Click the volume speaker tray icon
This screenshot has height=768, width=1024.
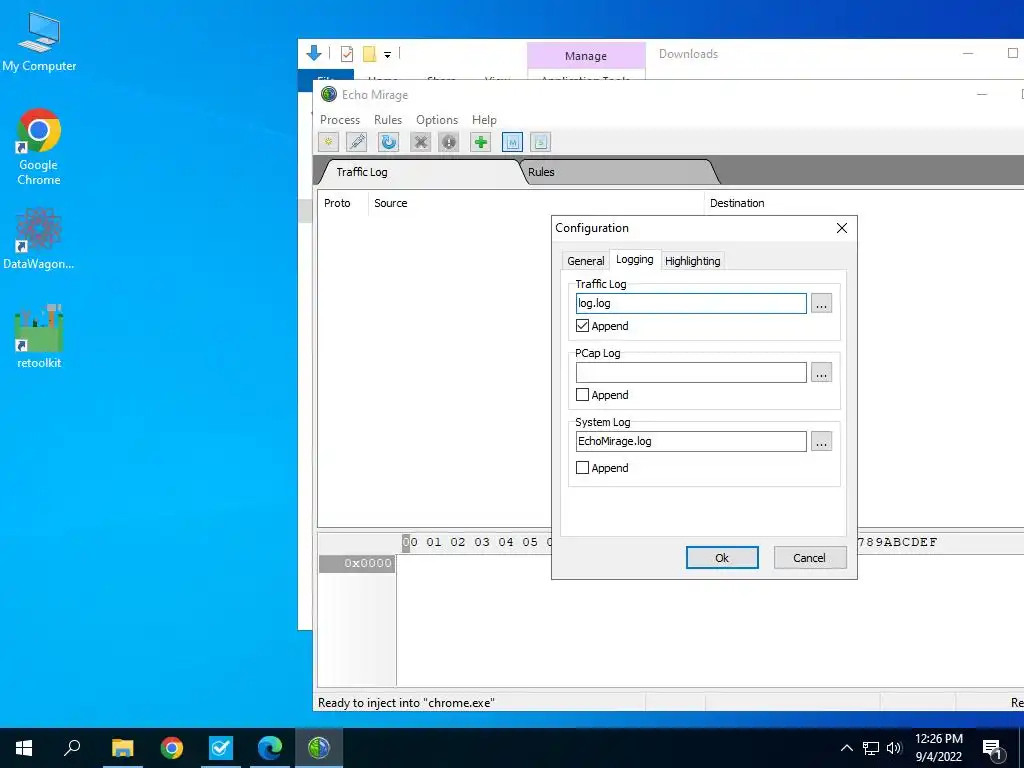[894, 748]
